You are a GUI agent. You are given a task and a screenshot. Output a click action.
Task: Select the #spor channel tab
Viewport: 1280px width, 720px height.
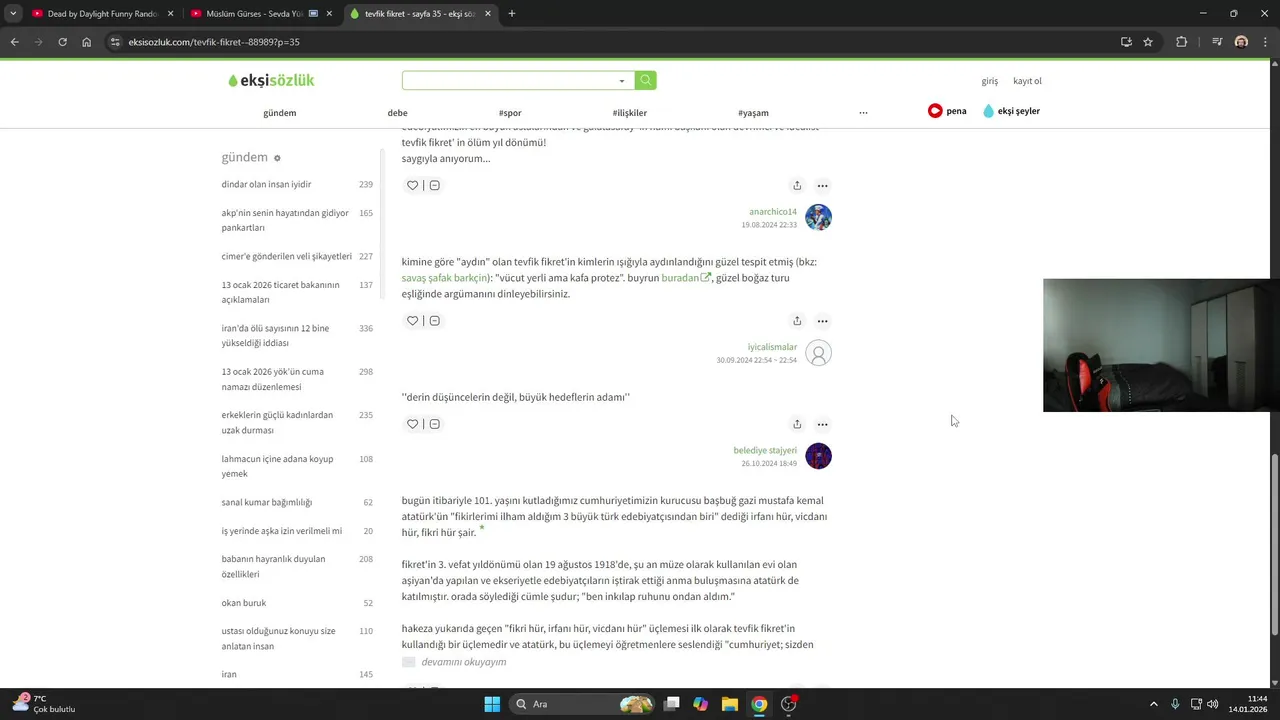[x=510, y=113]
